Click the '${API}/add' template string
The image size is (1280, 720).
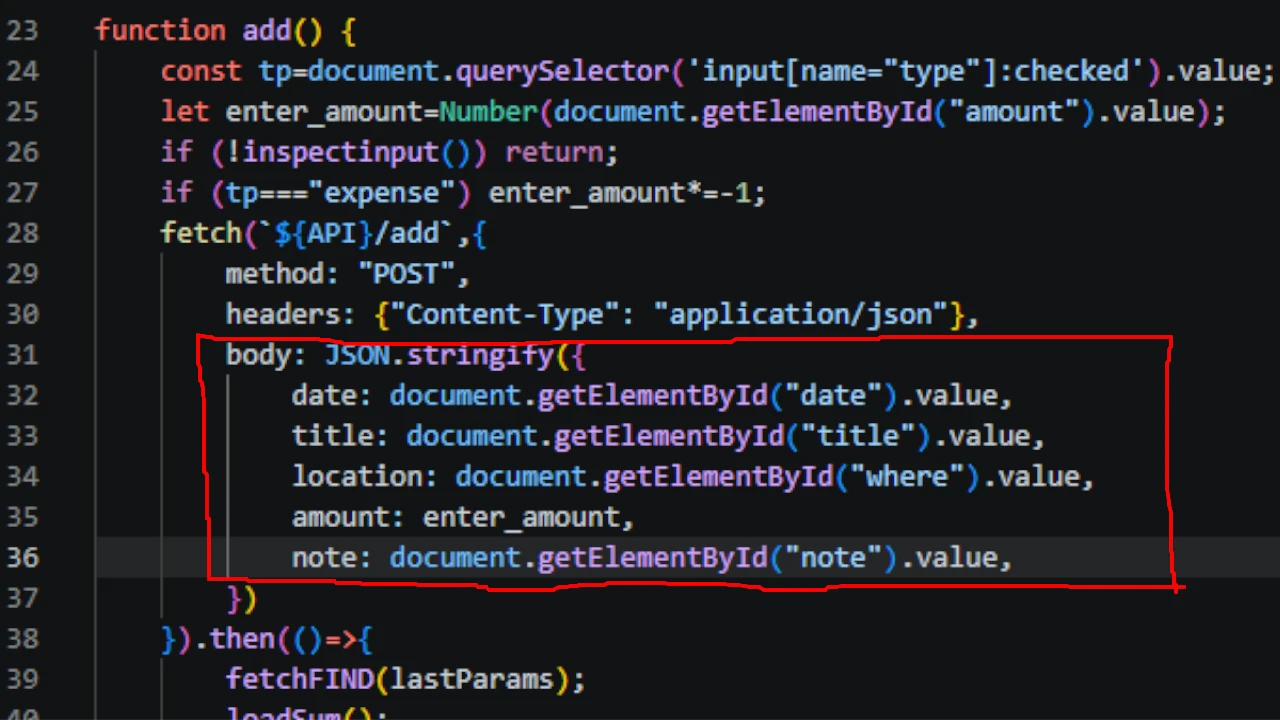coord(358,233)
